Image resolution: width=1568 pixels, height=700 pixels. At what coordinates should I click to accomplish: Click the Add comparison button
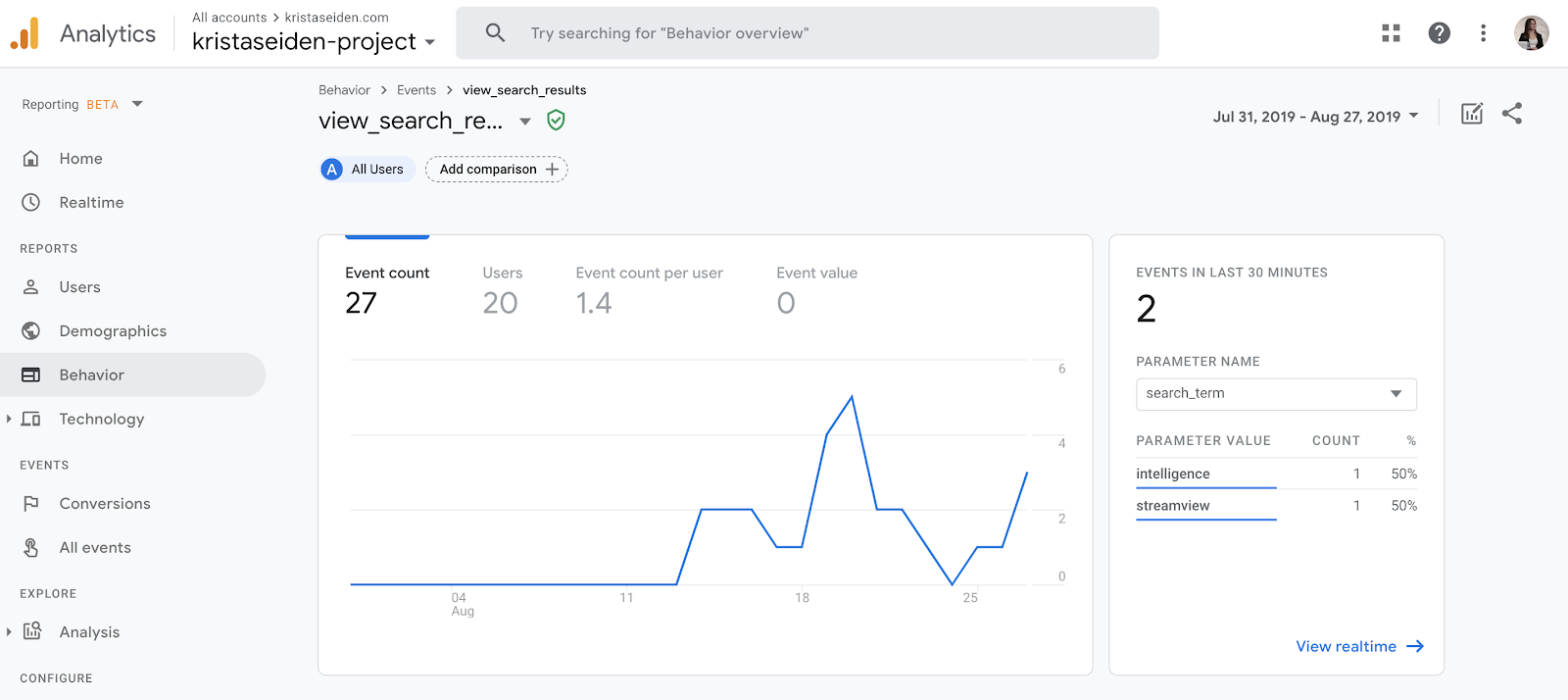pos(497,170)
